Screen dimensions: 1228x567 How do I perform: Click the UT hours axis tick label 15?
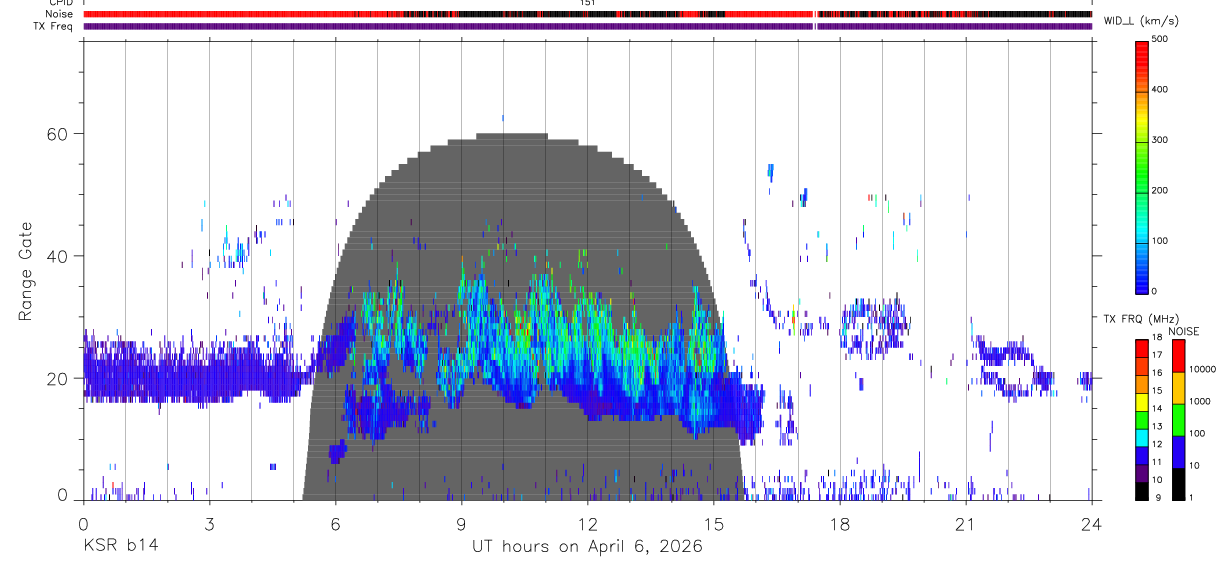coord(713,523)
